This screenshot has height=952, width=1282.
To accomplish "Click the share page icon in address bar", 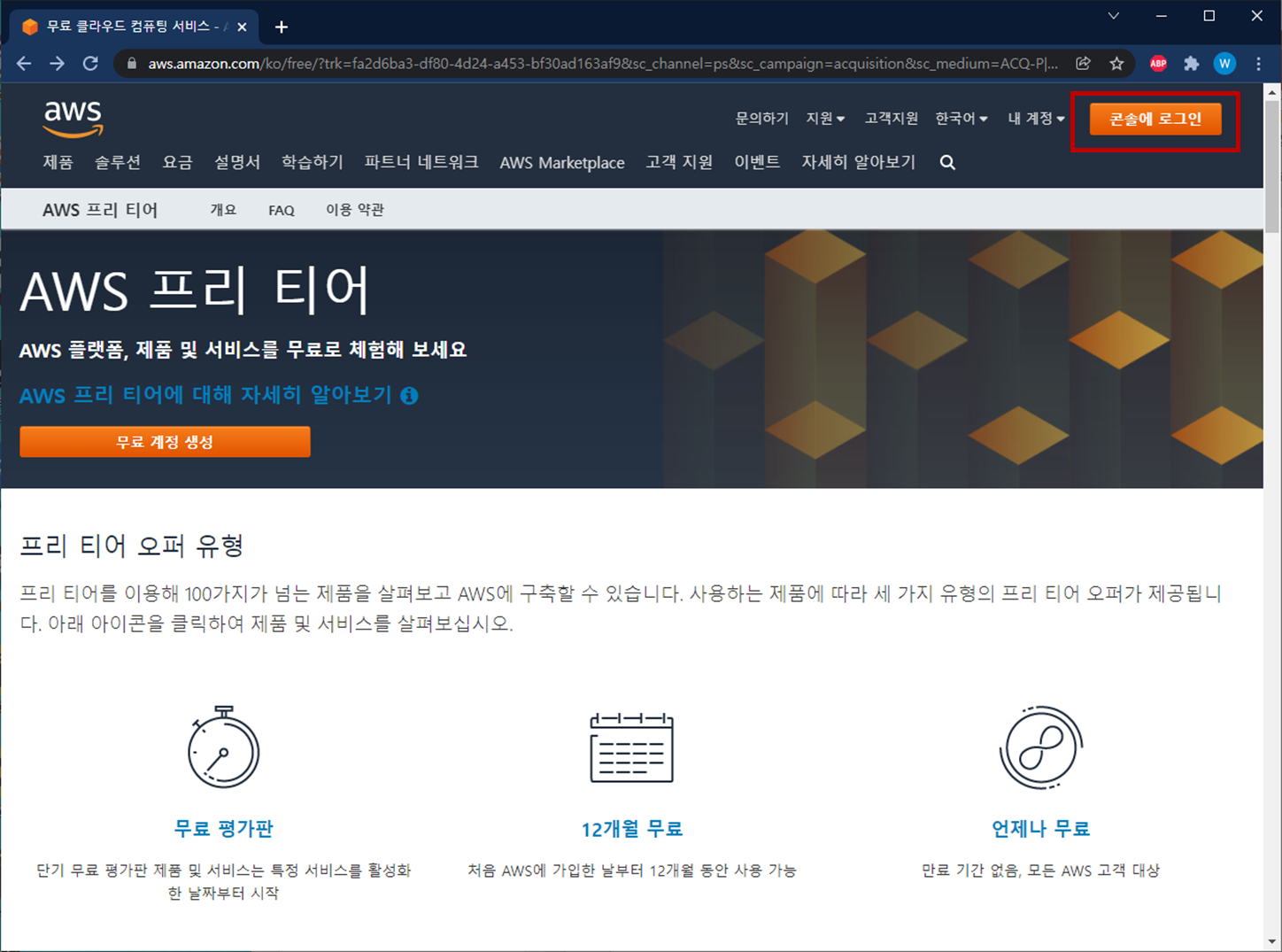I will point(1083,64).
